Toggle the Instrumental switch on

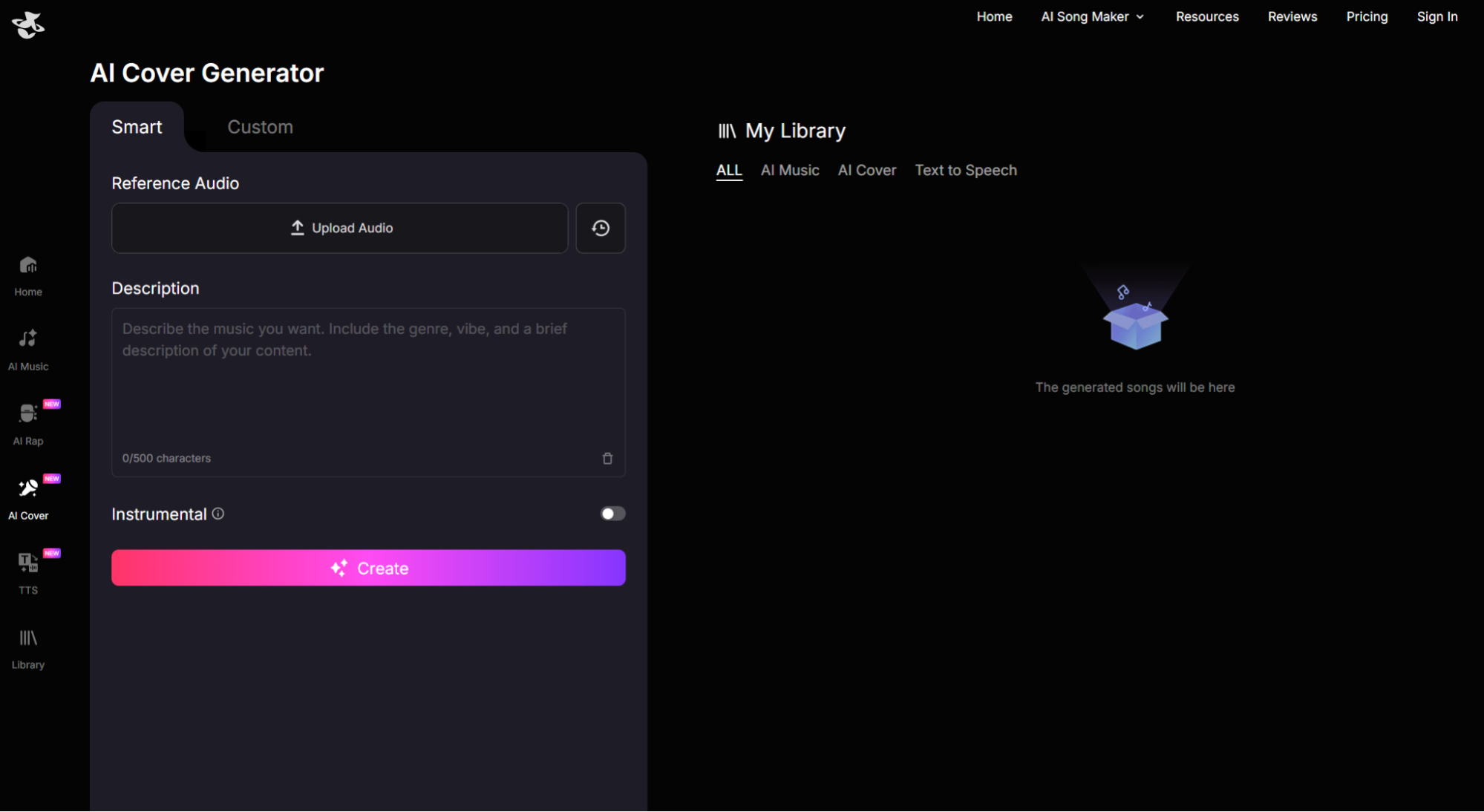point(612,514)
